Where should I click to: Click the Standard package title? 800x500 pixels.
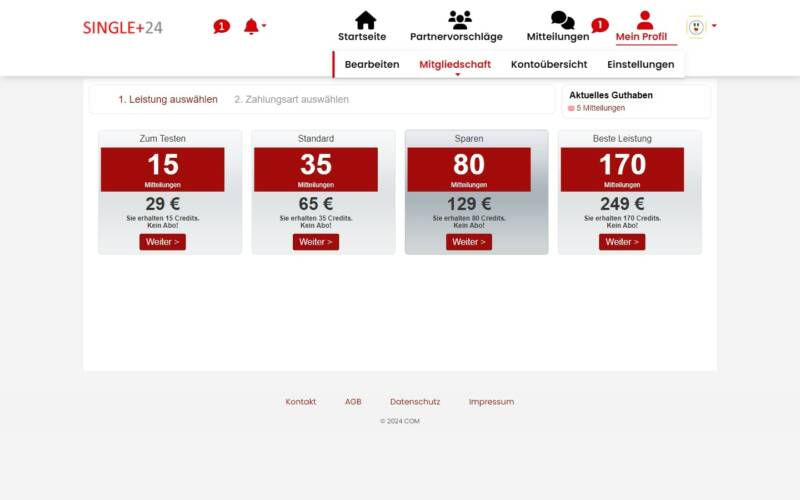click(316, 138)
